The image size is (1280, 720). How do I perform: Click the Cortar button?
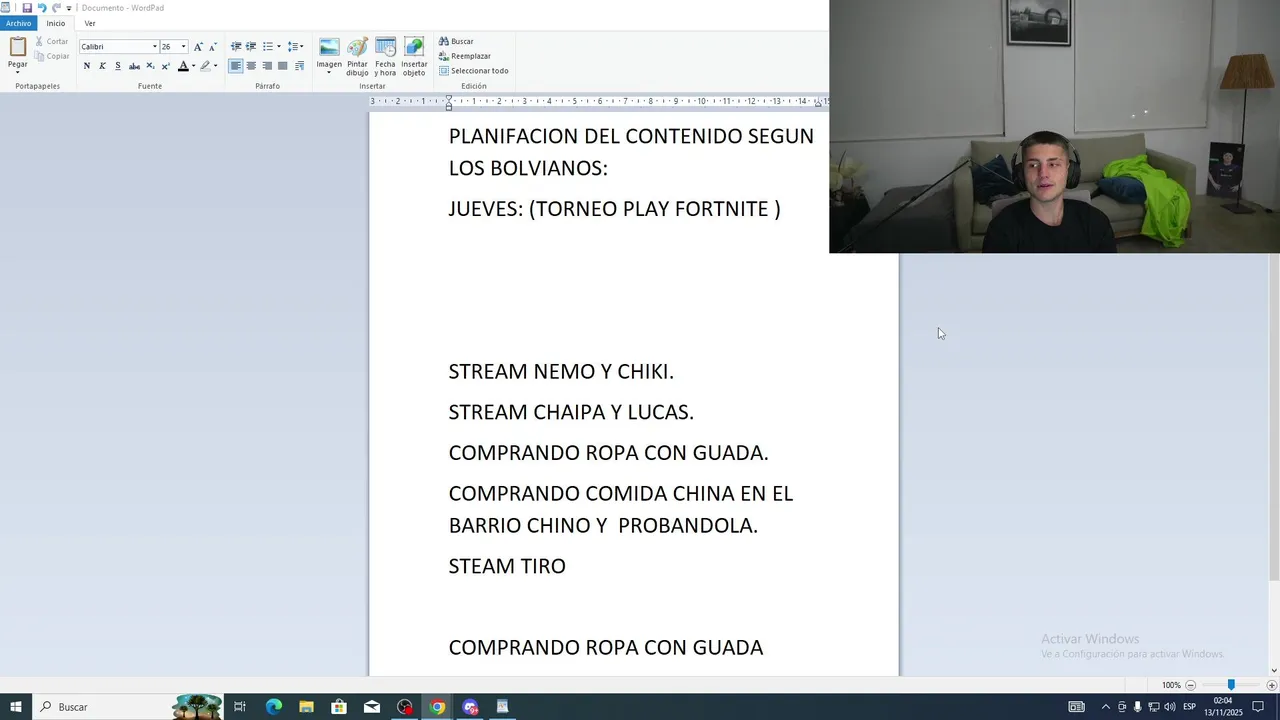click(51, 42)
